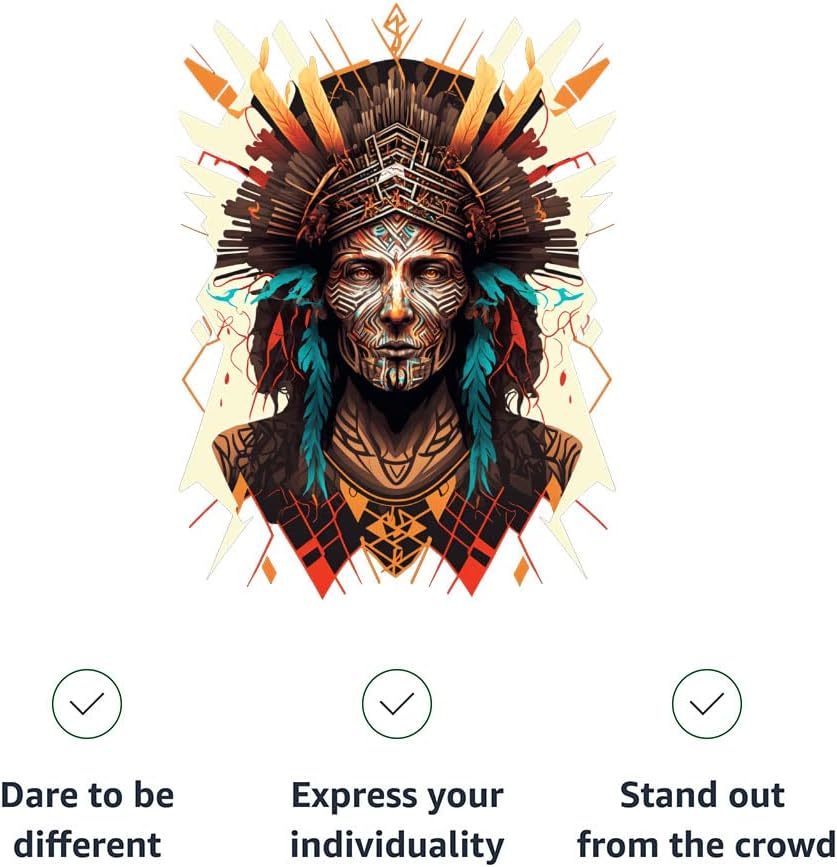Click the orange rune symbol atop the headdress
Screen dimensions: 837x867
point(396,29)
